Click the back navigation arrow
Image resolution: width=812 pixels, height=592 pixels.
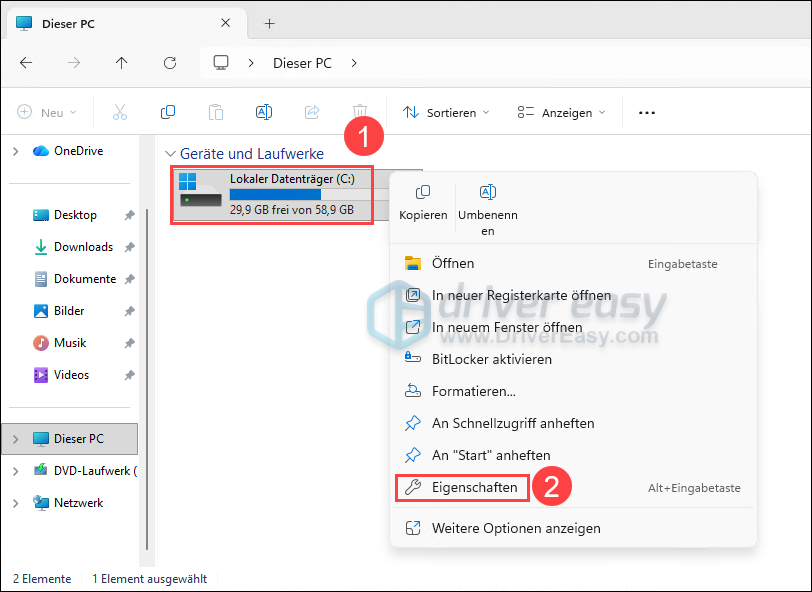pyautogui.click(x=26, y=63)
